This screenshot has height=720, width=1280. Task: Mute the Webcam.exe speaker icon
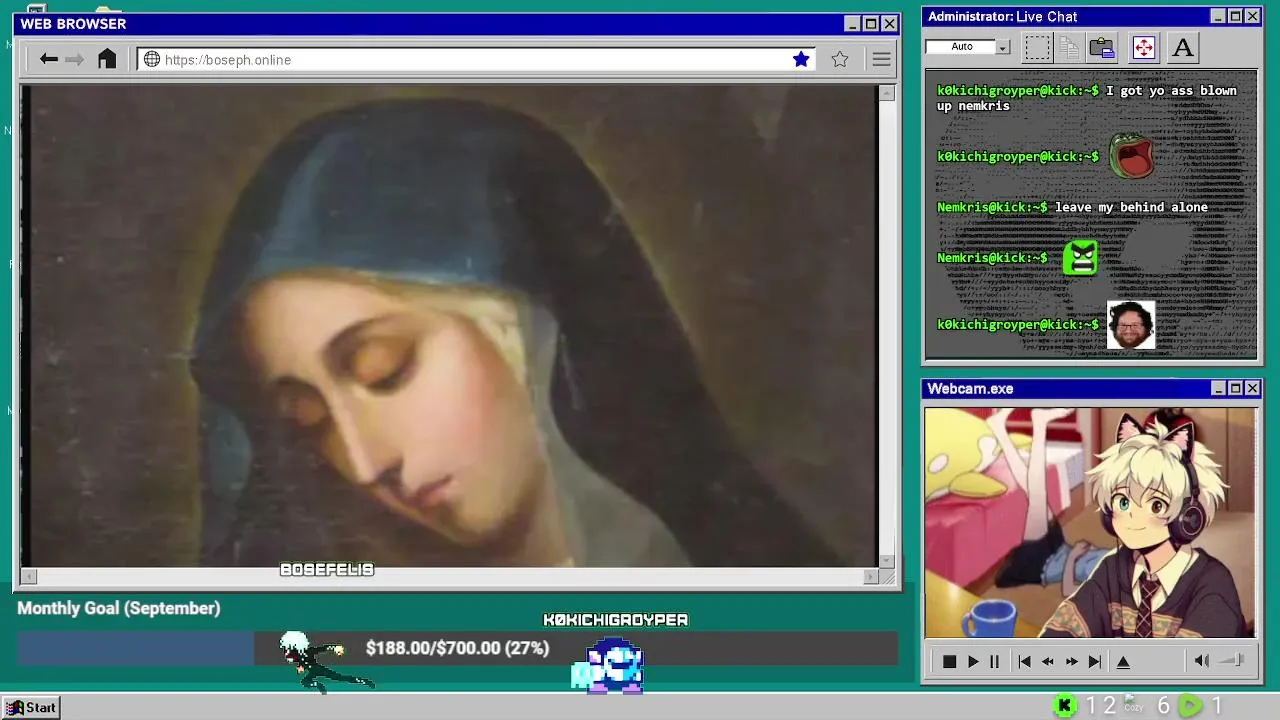[x=1202, y=660]
